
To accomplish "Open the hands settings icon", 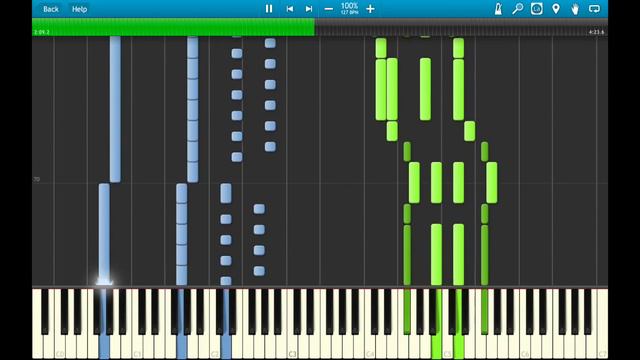I will (x=575, y=9).
